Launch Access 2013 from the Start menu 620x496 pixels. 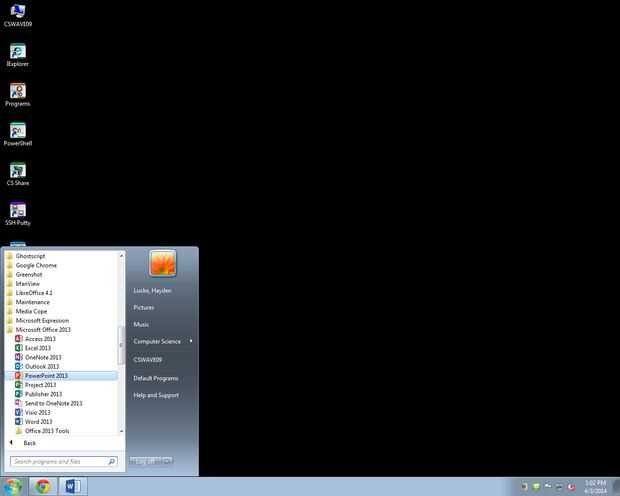click(x=35, y=339)
